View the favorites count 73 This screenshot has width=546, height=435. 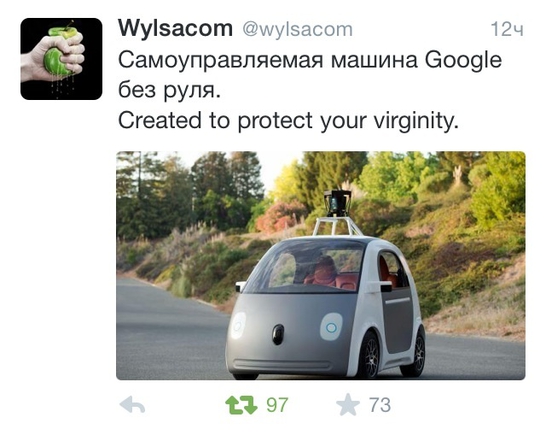point(380,405)
